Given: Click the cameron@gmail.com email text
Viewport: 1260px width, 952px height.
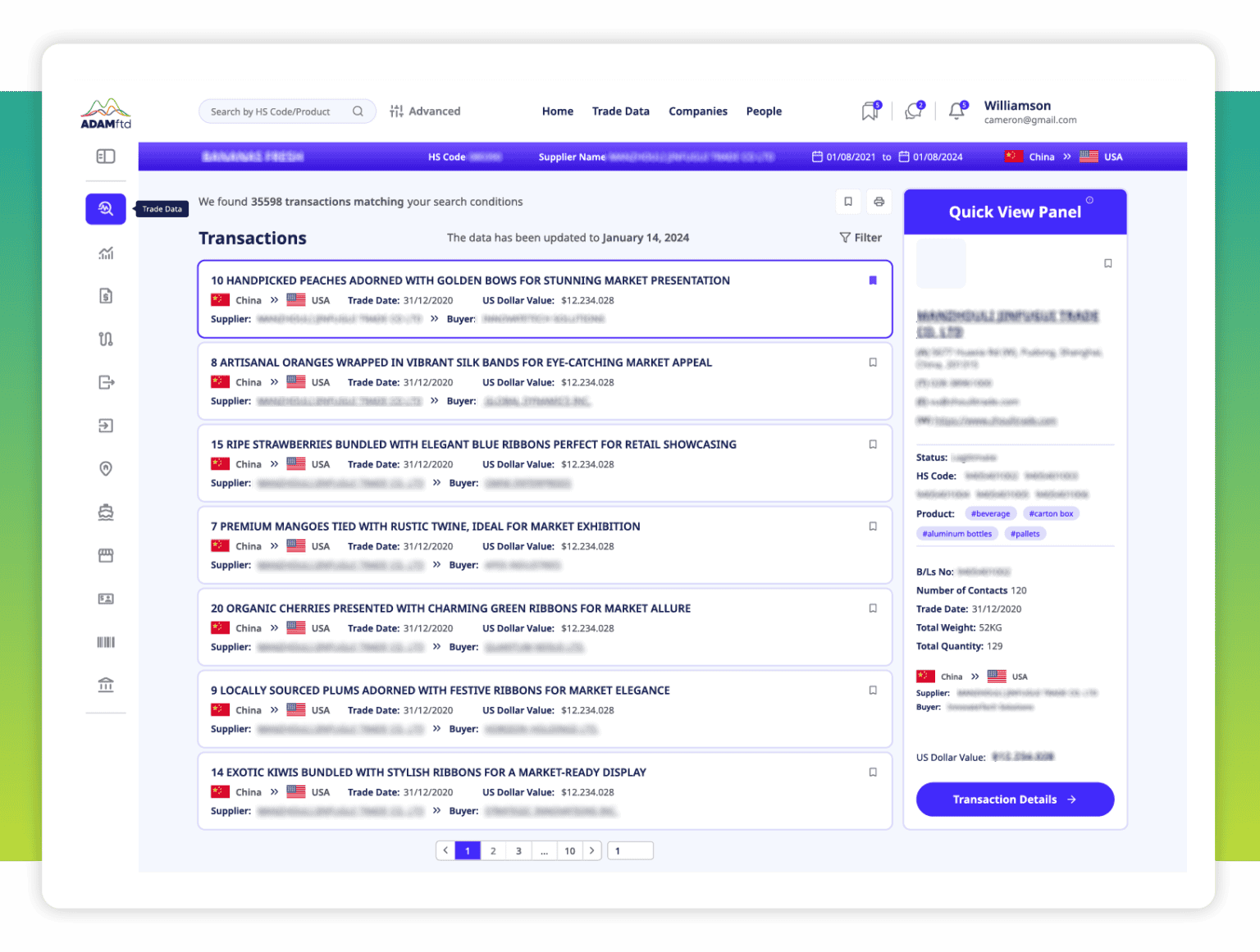Looking at the screenshot, I should [x=1030, y=120].
